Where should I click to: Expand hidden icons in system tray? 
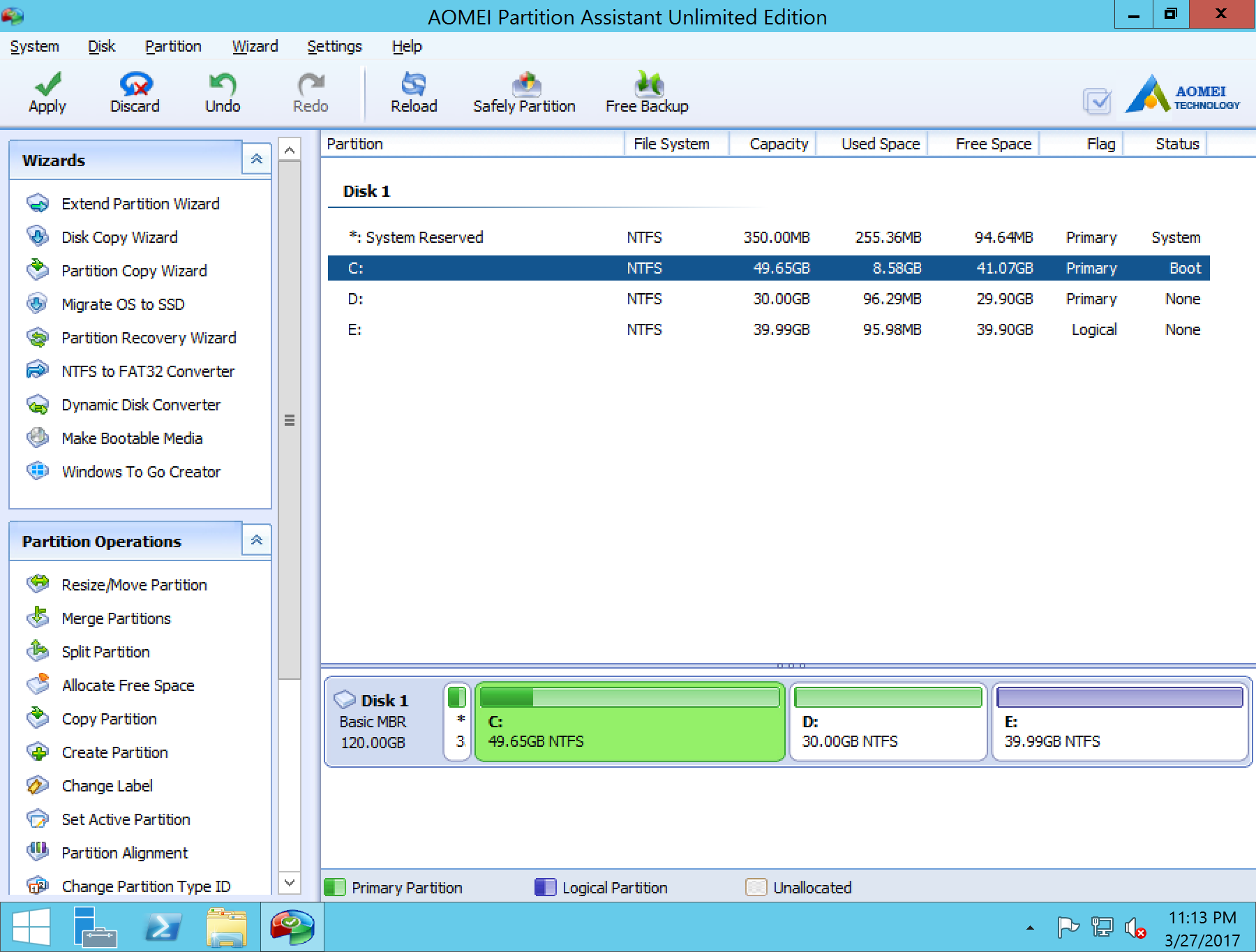pyautogui.click(x=1031, y=928)
